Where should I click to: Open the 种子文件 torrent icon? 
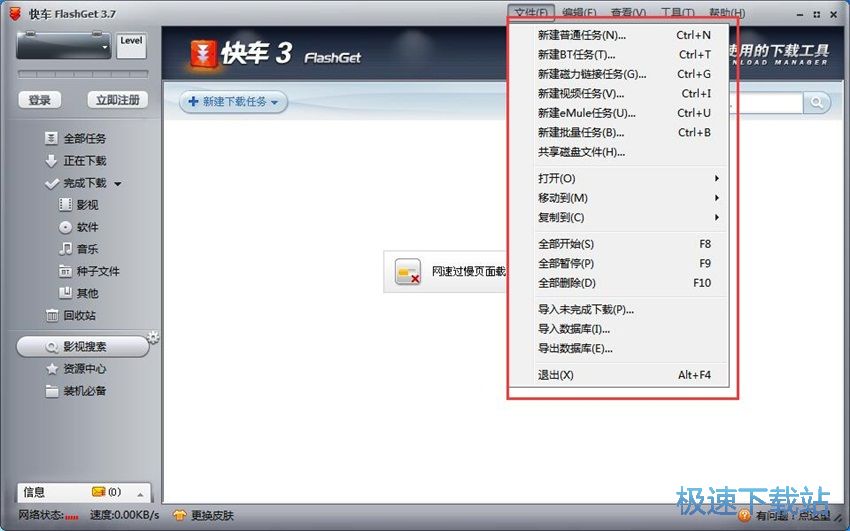coord(65,271)
